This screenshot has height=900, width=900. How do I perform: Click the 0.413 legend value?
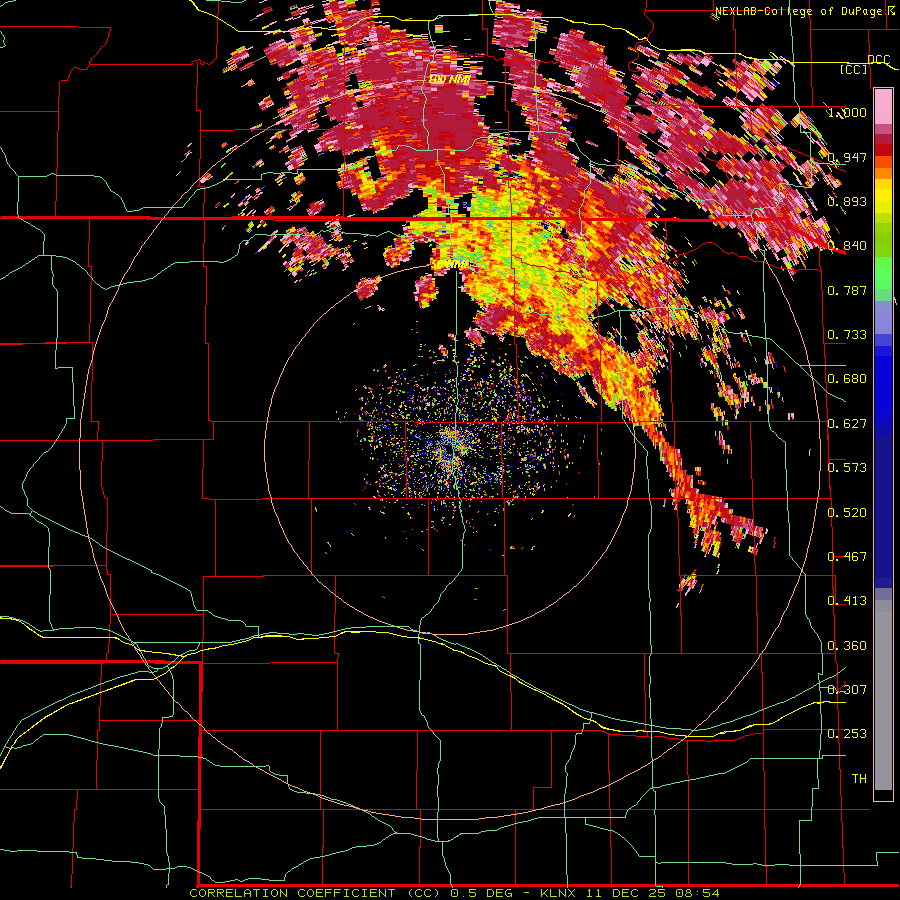pos(847,600)
